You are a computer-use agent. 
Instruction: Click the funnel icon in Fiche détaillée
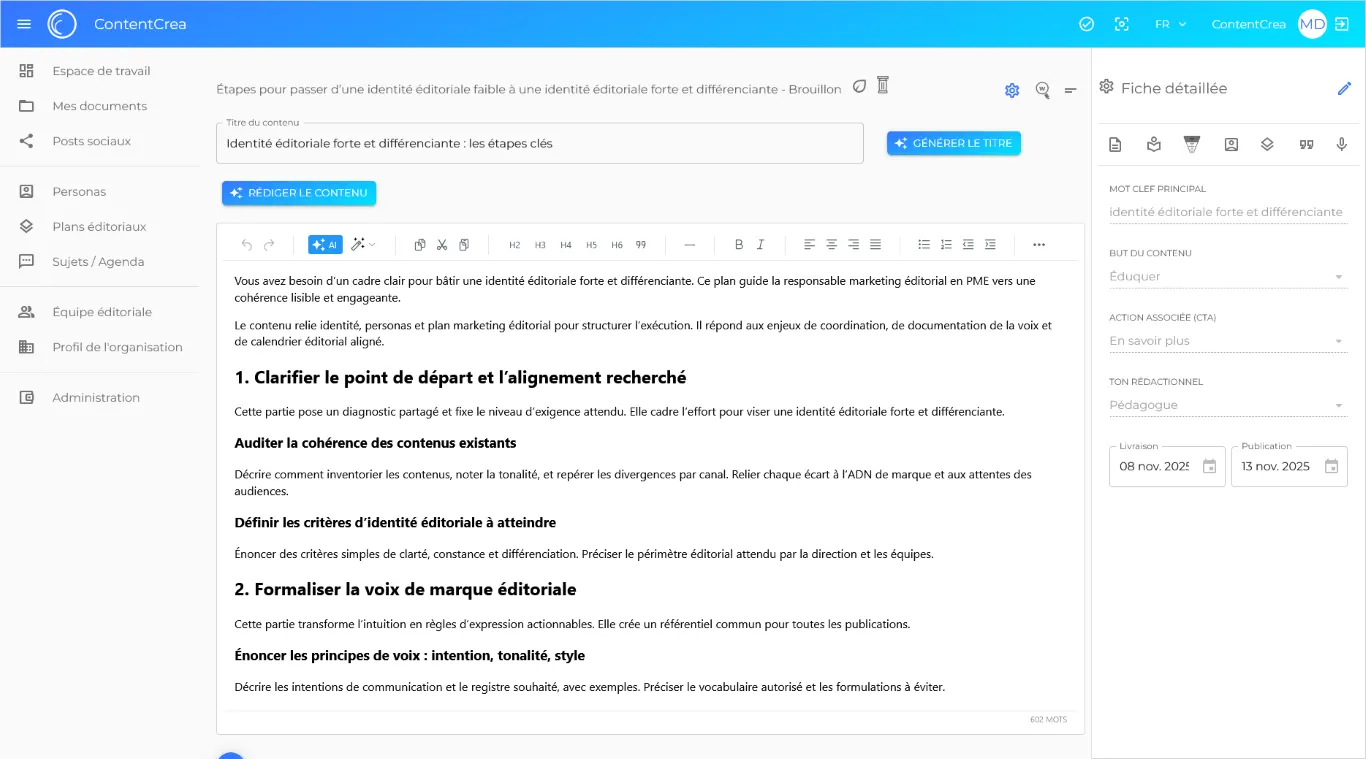click(1191, 144)
